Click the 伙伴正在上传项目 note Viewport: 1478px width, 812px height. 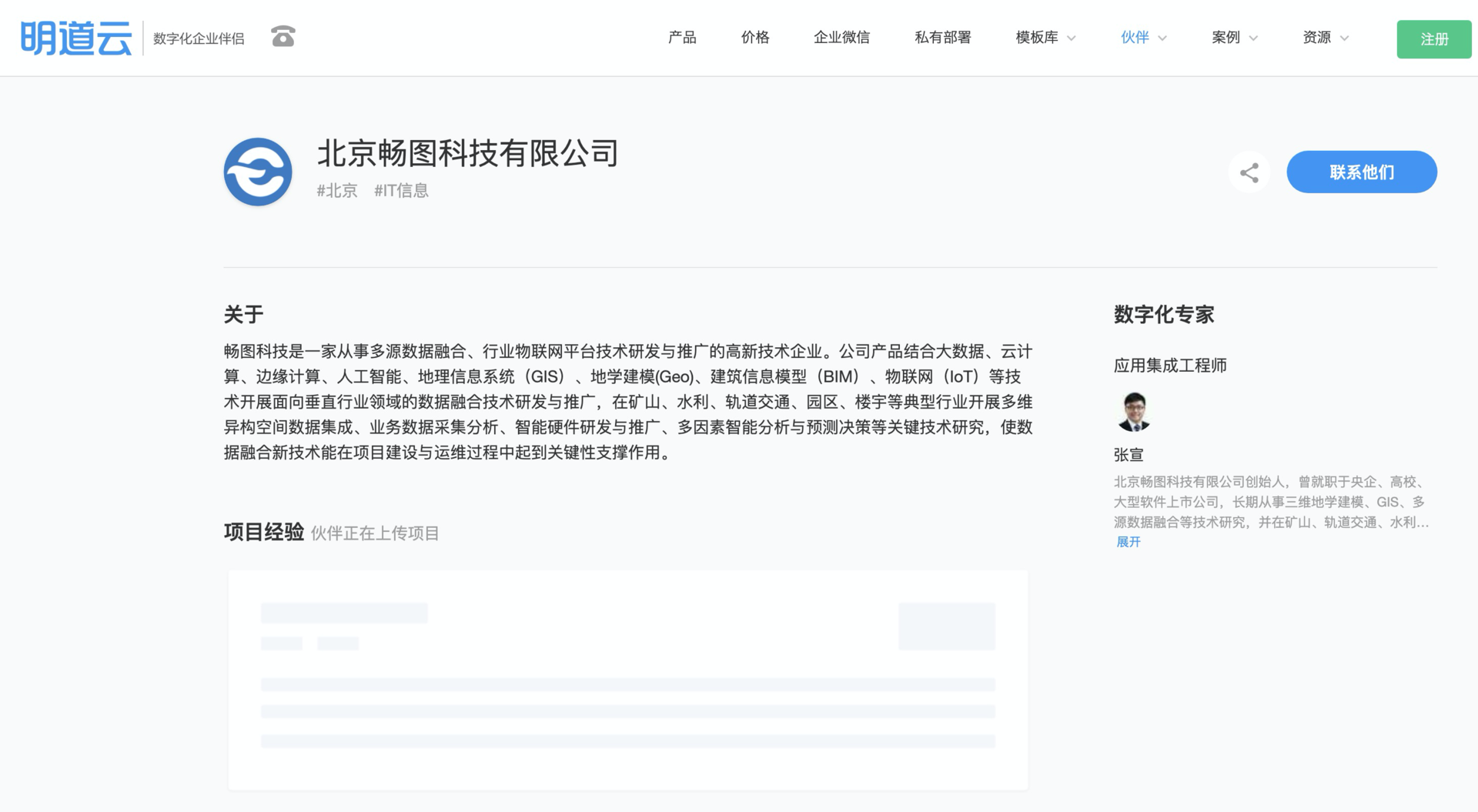(375, 533)
